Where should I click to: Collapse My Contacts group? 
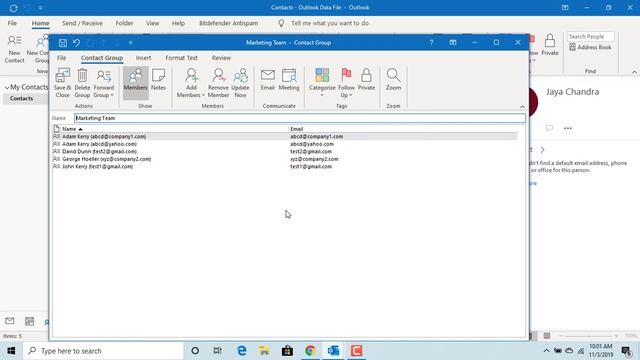pos(7,87)
